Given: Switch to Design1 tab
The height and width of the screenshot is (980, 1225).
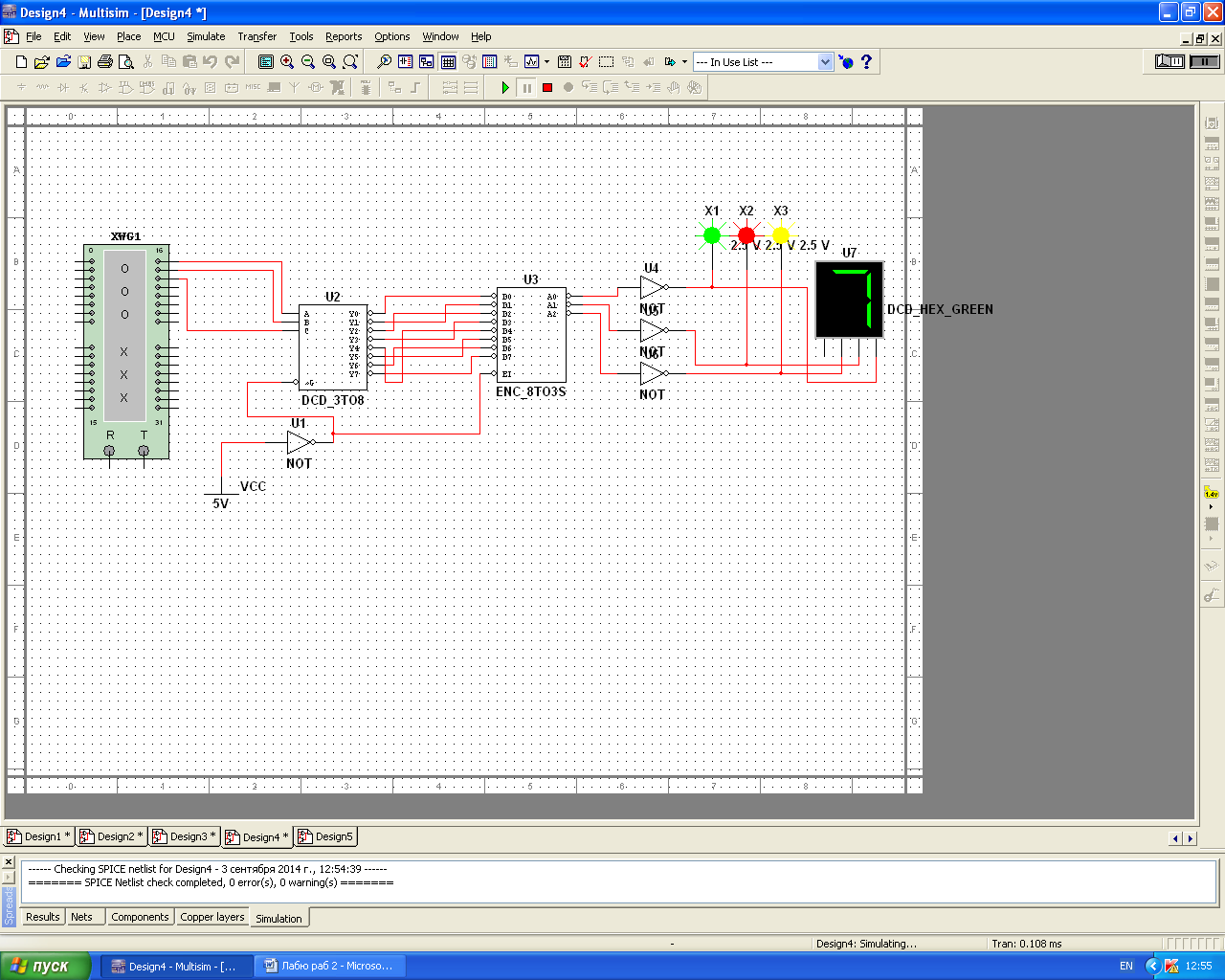Looking at the screenshot, I should click(x=39, y=836).
